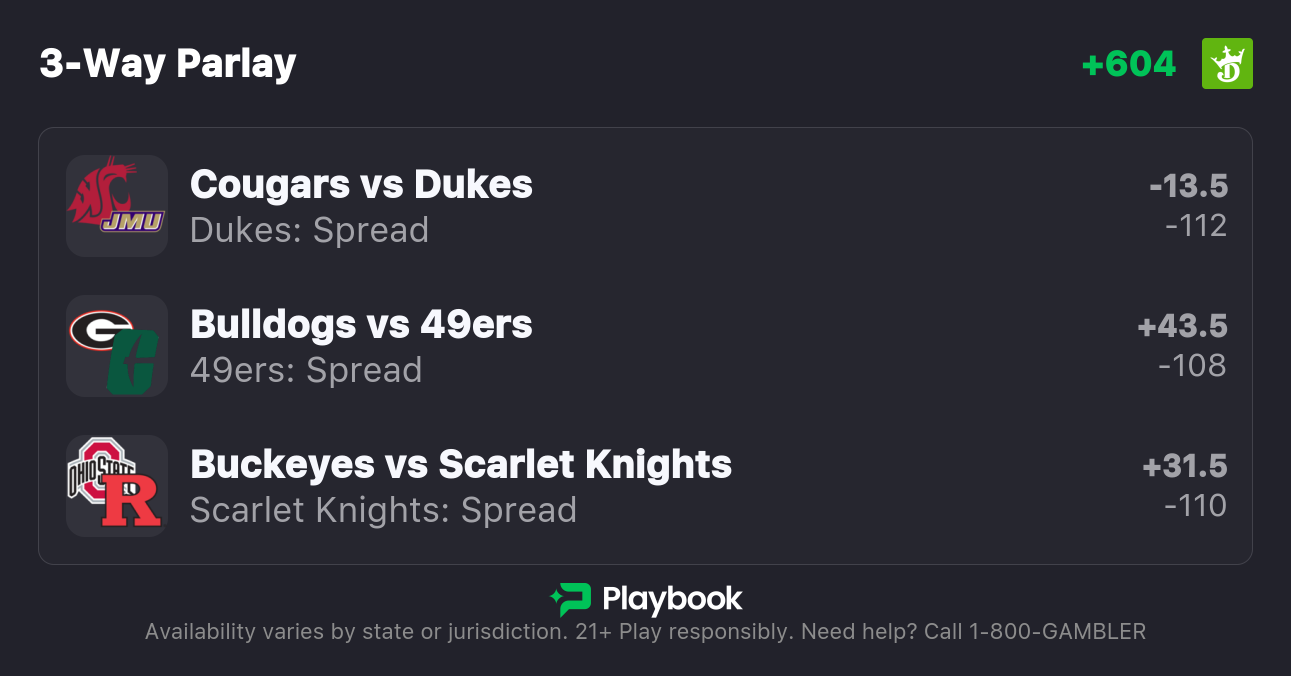Image resolution: width=1291 pixels, height=676 pixels.
Task: Open the Cougars vs Dukes matchup
Action: pos(361,185)
